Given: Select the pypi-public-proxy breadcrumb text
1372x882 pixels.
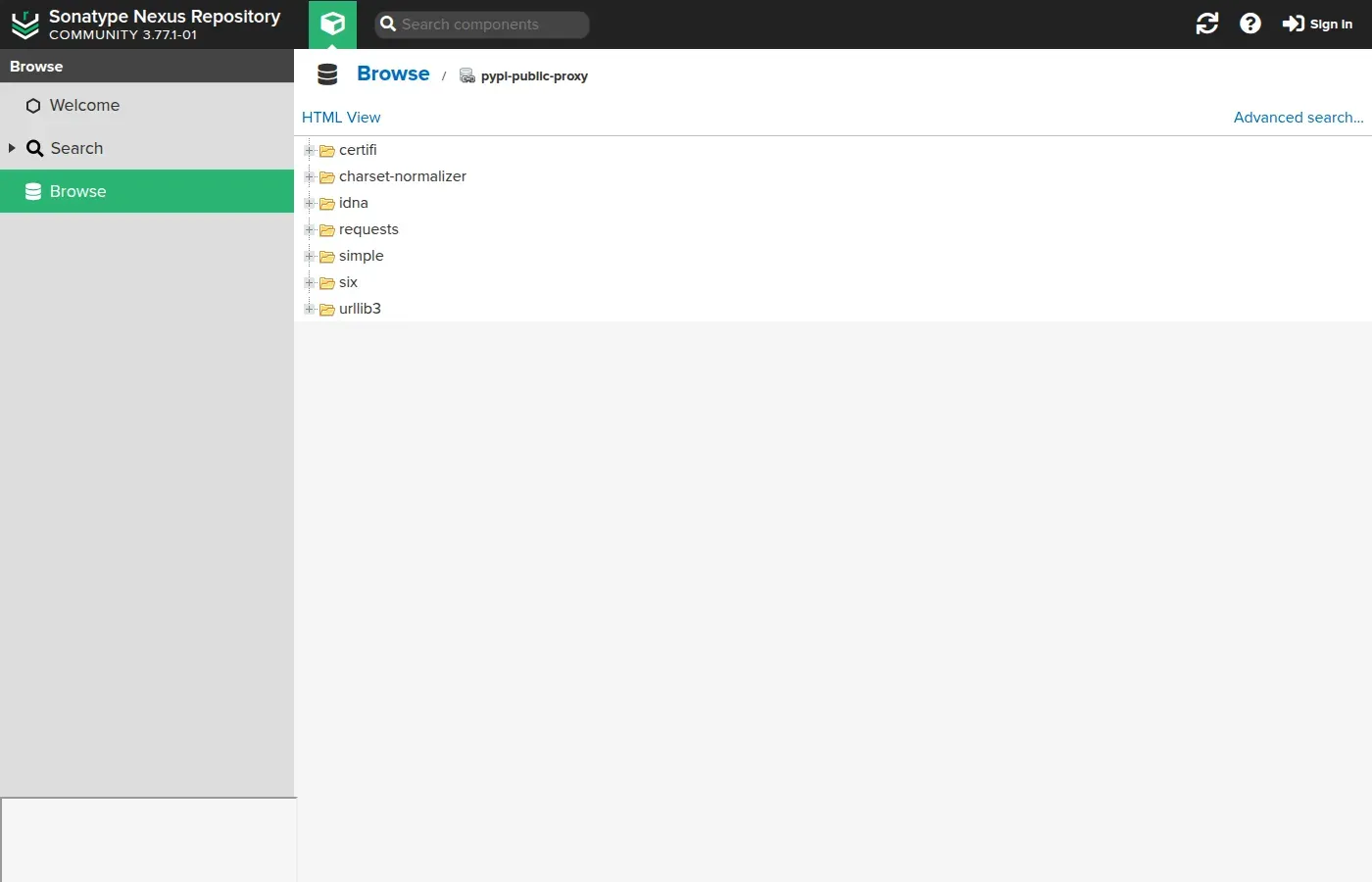Looking at the screenshot, I should (534, 76).
